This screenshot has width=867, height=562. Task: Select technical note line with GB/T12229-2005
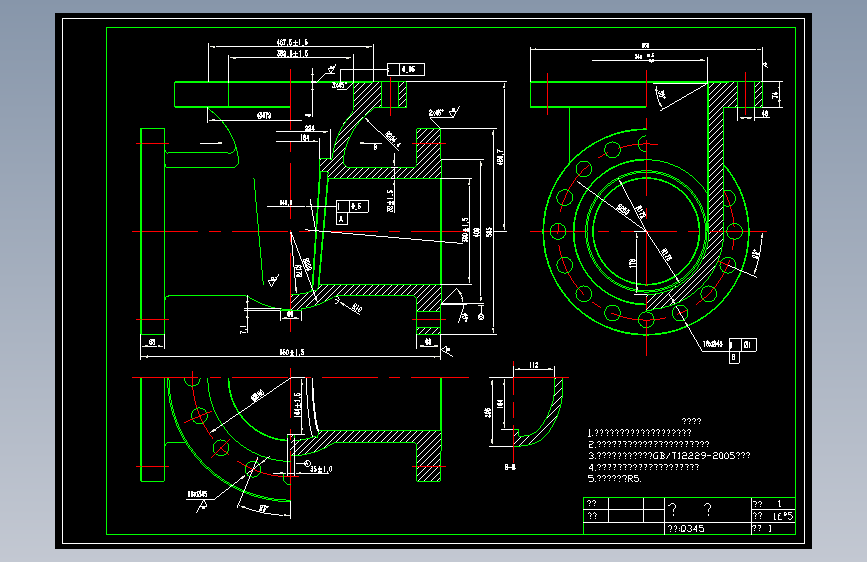coord(669,456)
